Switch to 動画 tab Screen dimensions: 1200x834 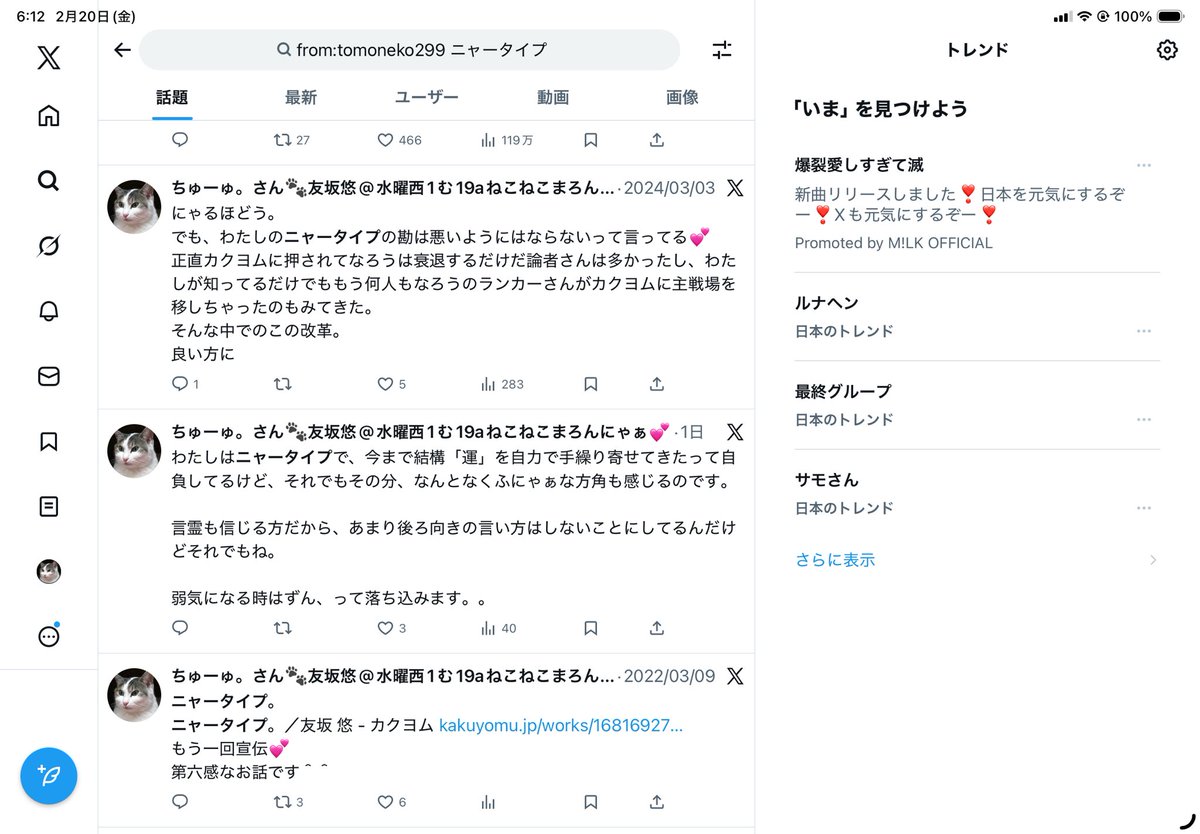tap(552, 98)
